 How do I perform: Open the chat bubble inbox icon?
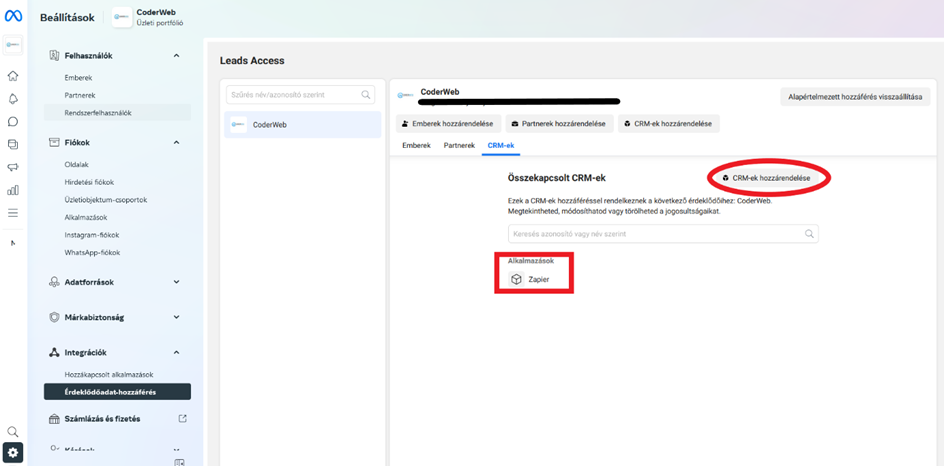coord(13,122)
